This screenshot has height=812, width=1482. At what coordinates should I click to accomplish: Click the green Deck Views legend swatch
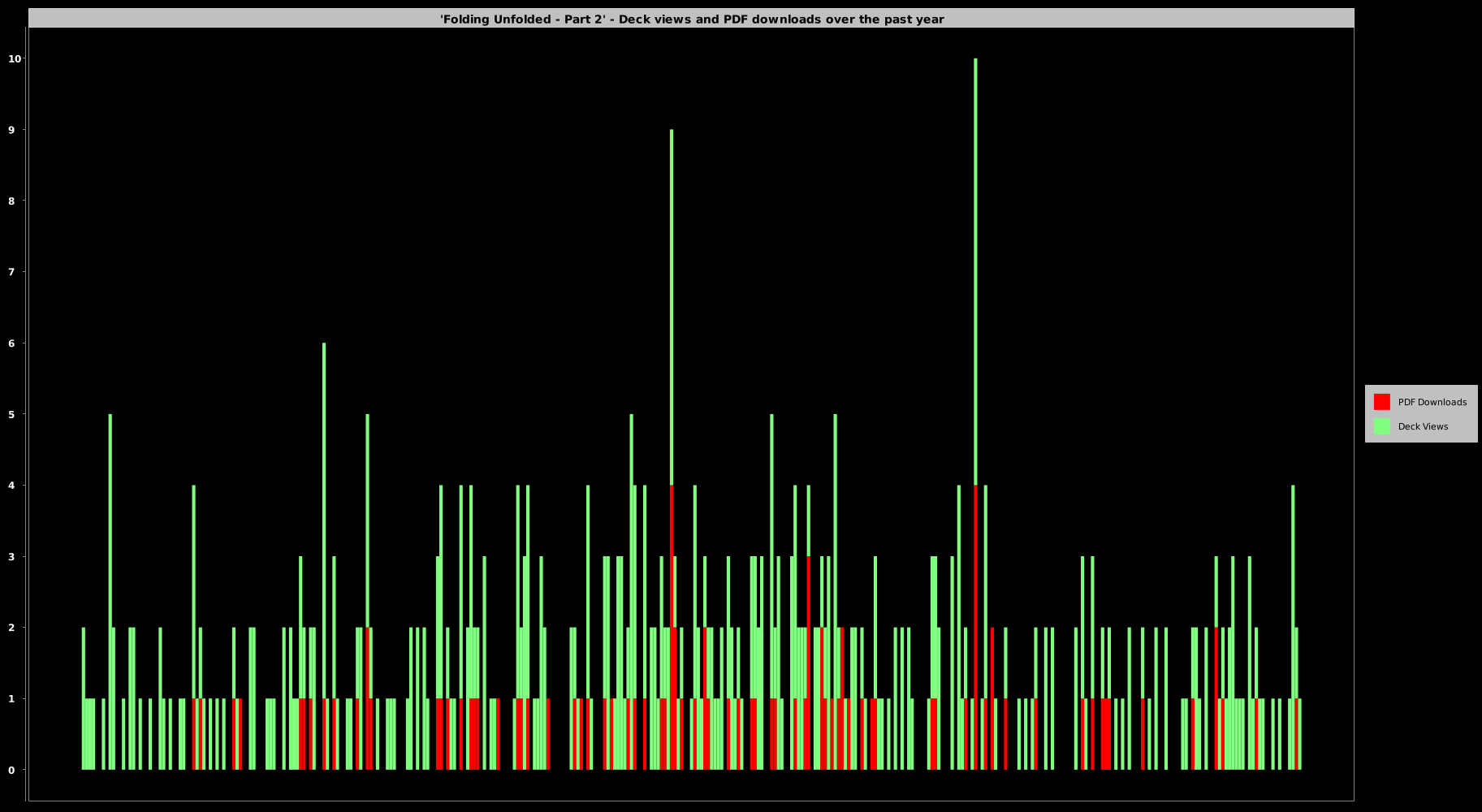point(1381,426)
